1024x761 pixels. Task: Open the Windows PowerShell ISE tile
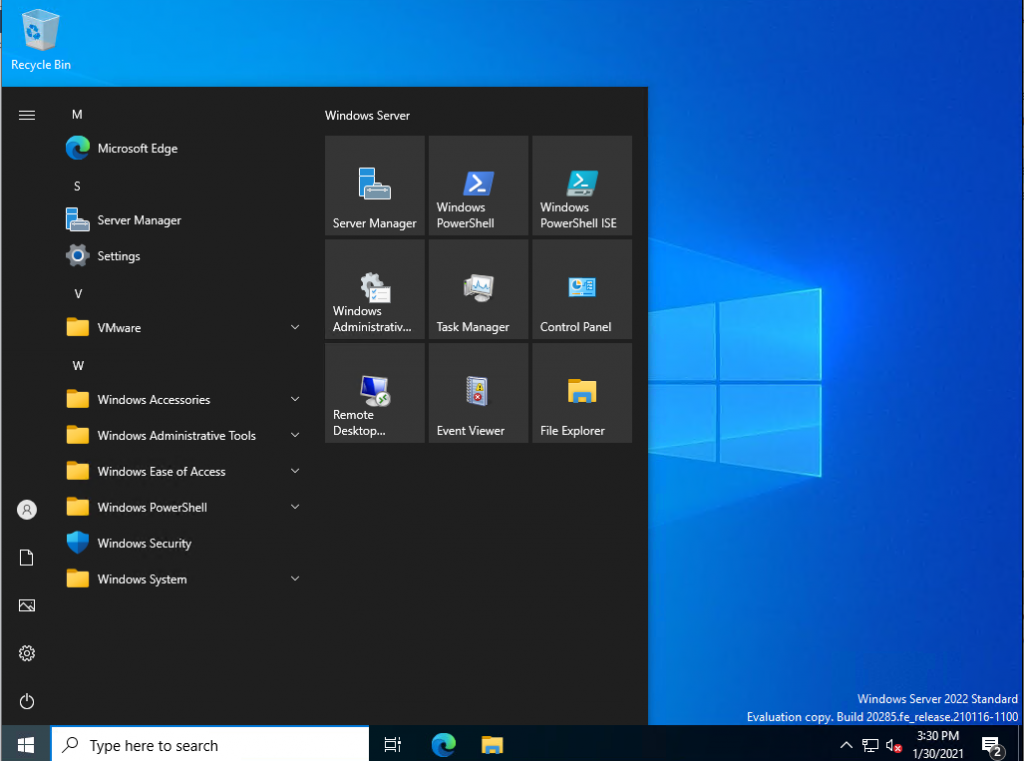click(x=582, y=186)
